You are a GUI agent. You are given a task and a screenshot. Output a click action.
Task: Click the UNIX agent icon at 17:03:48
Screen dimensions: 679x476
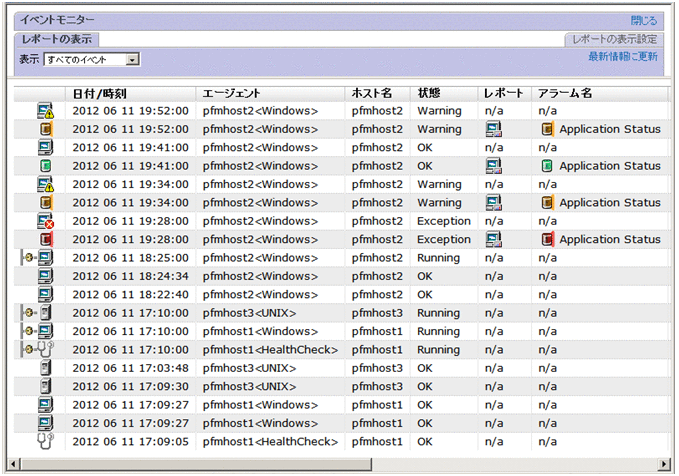click(x=45, y=368)
